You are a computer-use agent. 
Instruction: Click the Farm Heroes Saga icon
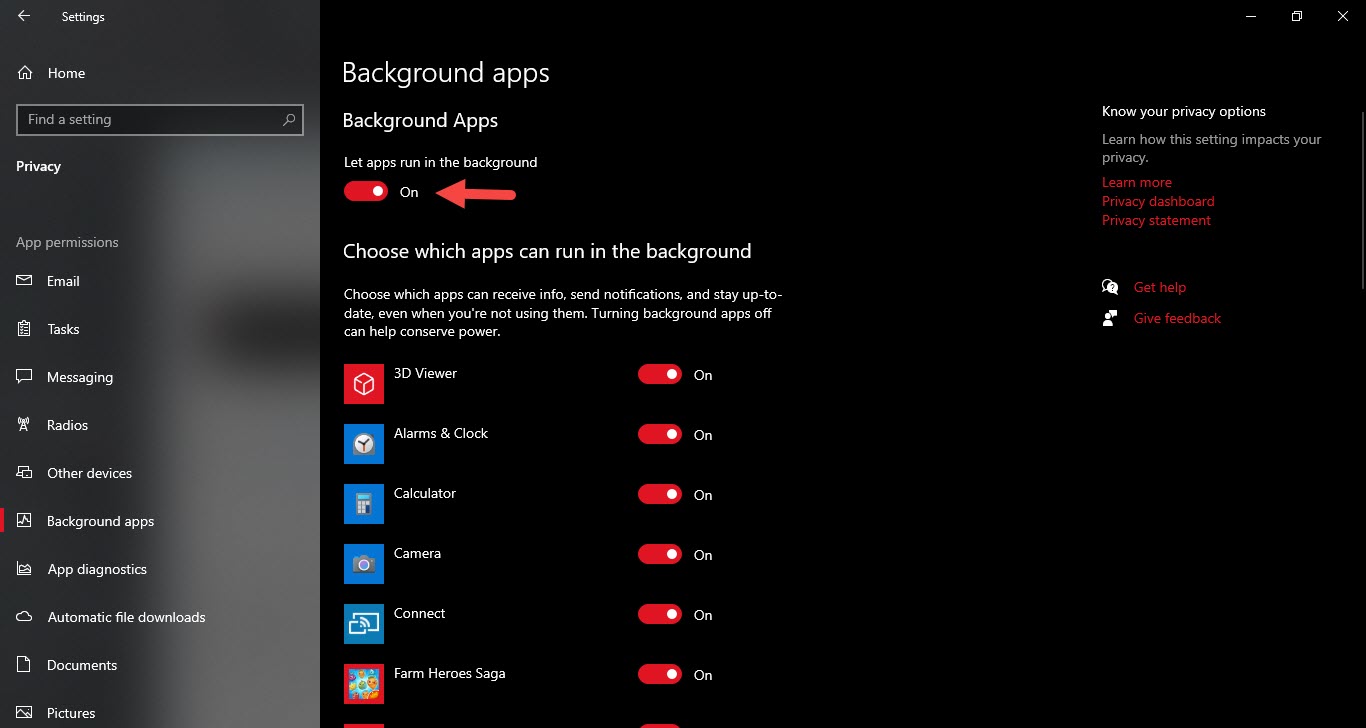click(364, 684)
